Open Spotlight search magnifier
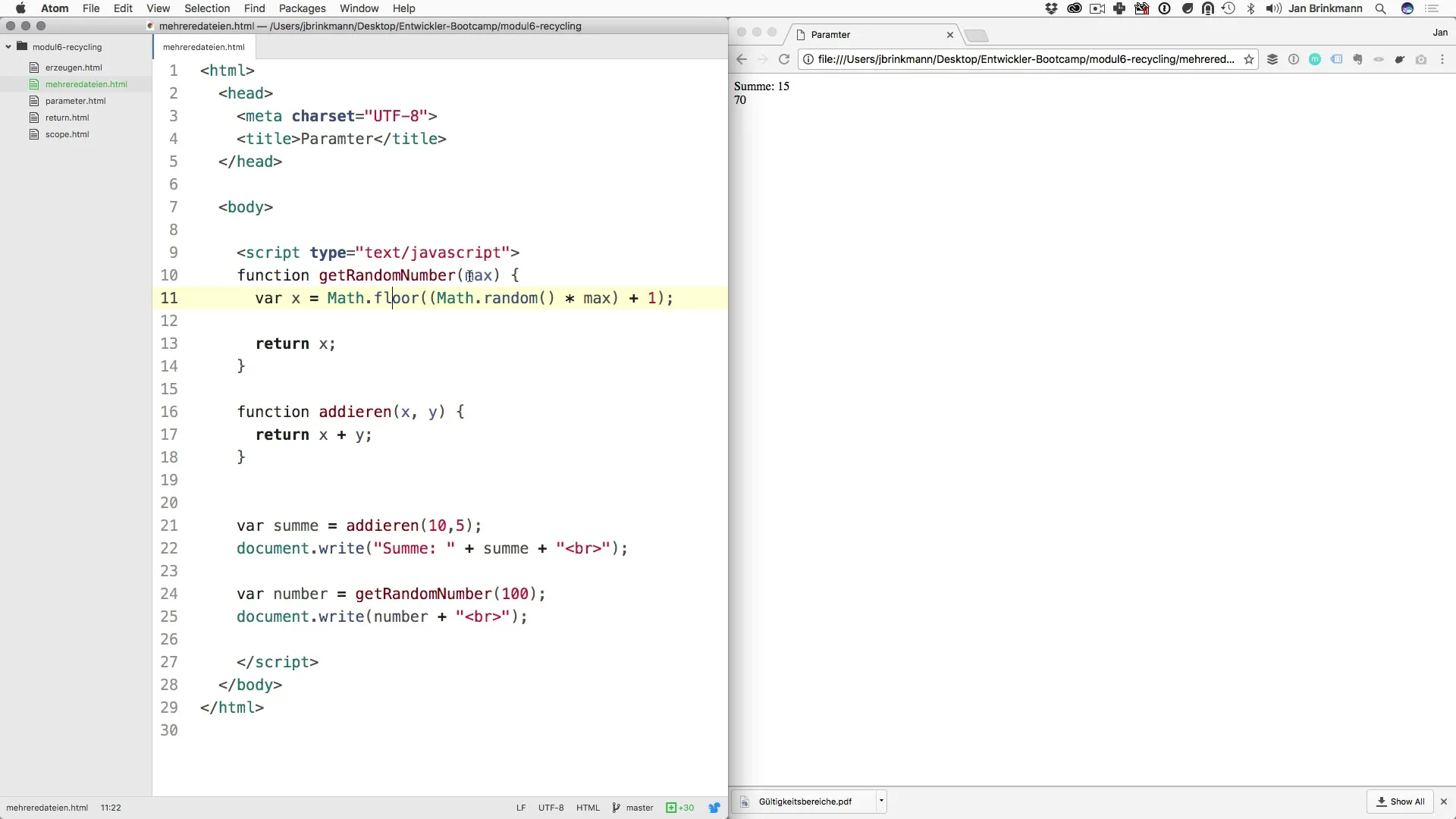 coord(1381,8)
